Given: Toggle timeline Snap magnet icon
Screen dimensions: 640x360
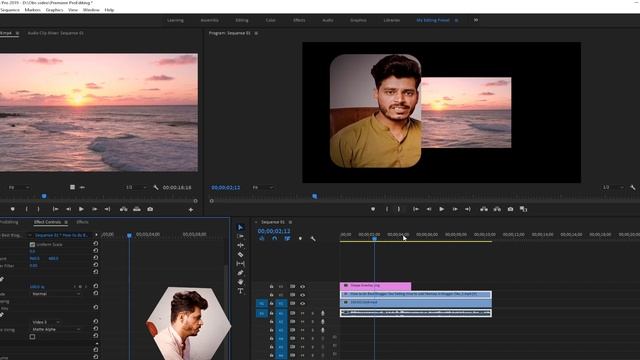Looking at the screenshot, I should point(274,239).
